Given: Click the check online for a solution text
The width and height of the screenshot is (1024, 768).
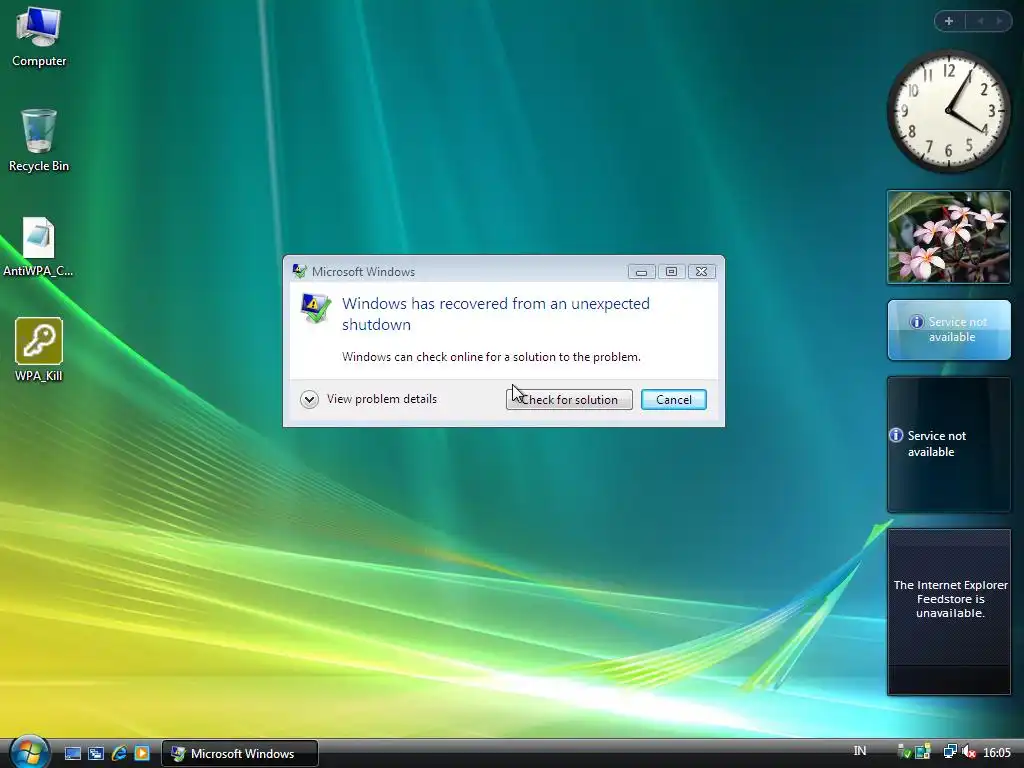Looking at the screenshot, I should click(x=491, y=357).
